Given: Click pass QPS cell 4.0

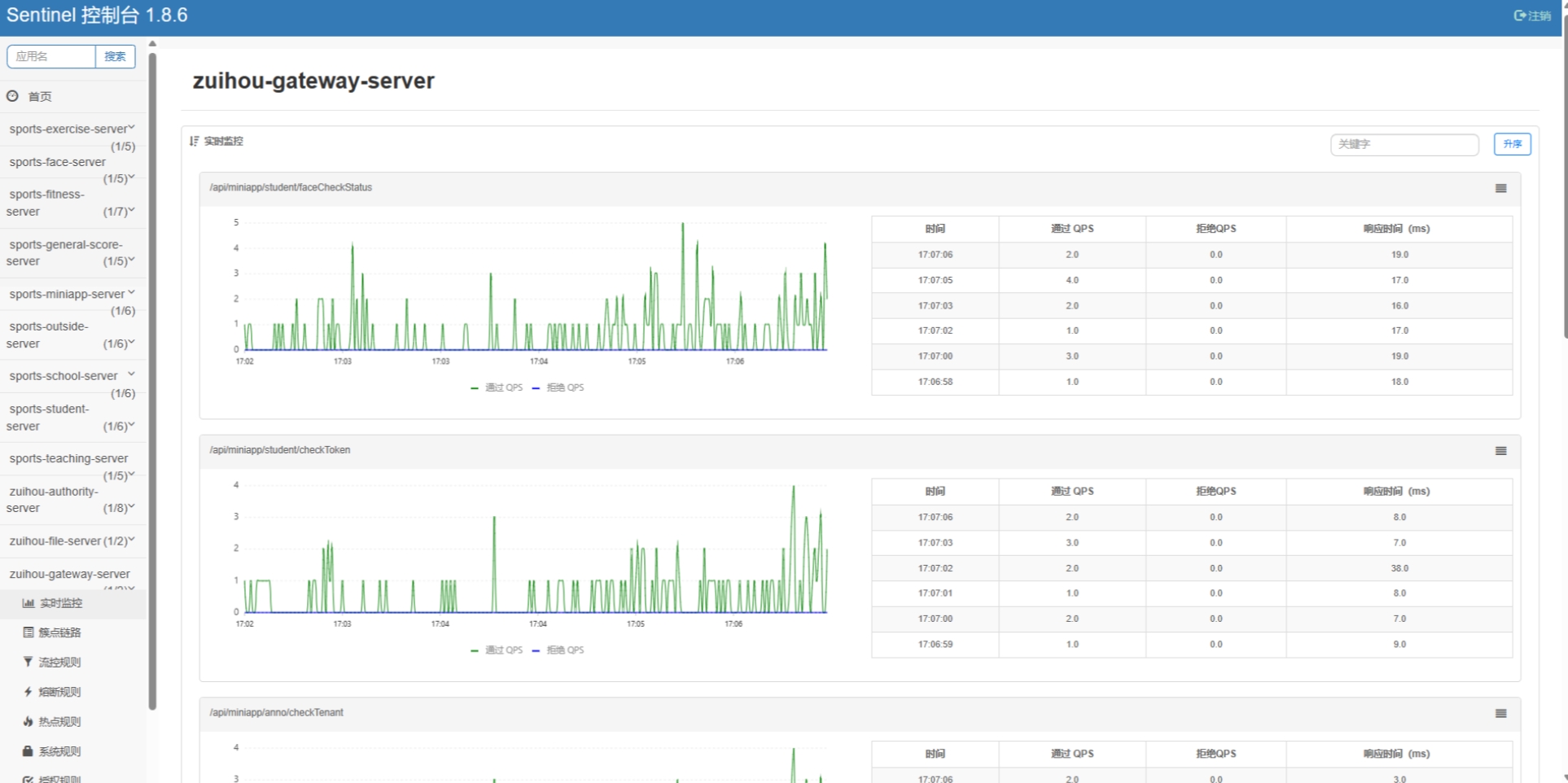Looking at the screenshot, I should click(x=1072, y=280).
